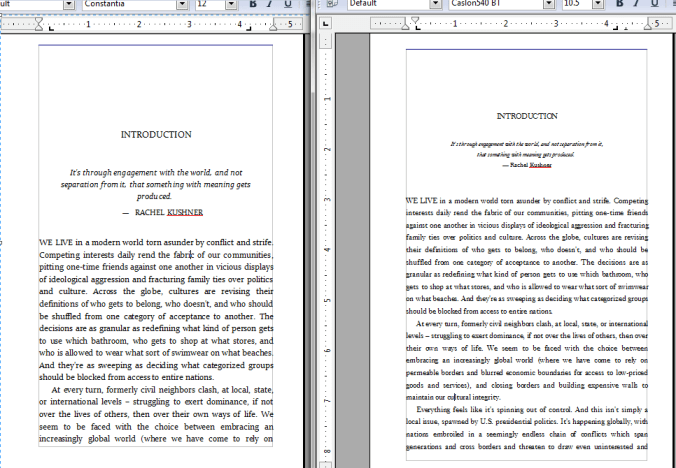Toggle Underline in the right document window
This screenshot has height=468, width=676.
(x=654, y=4)
